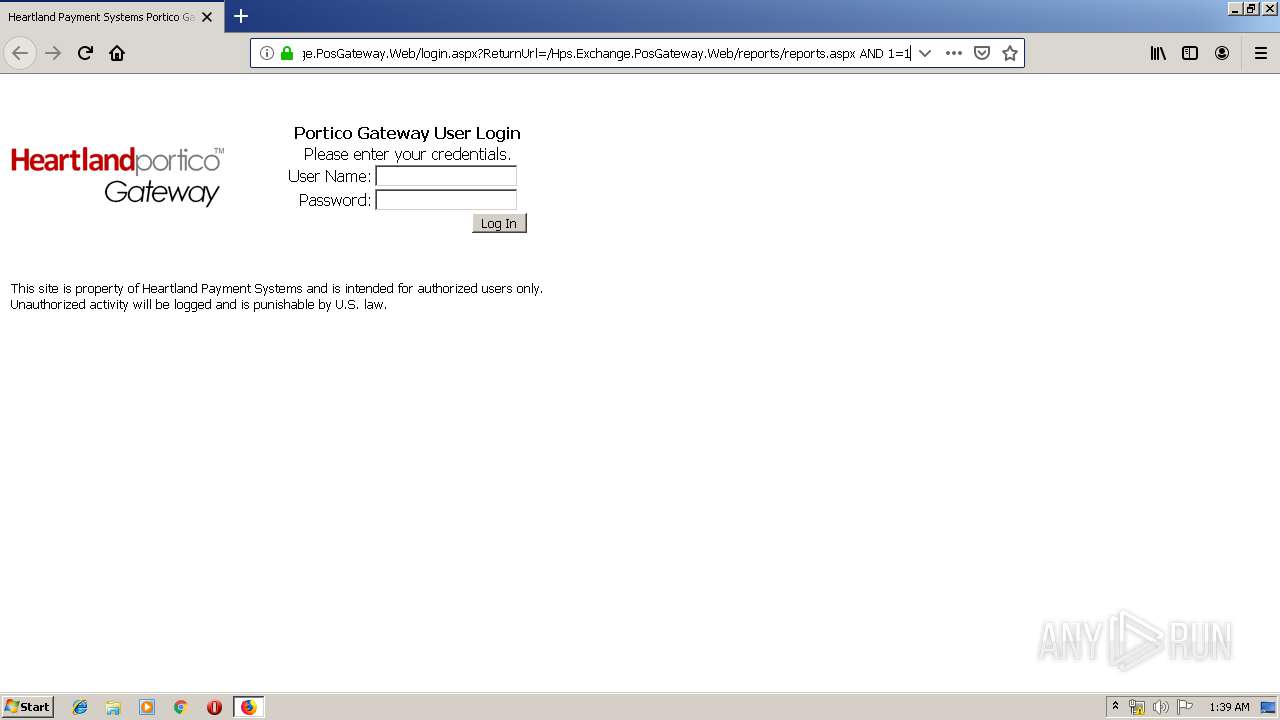Screen dimensions: 1280x720
Task: Click the Heartland Portico Gateway logo
Action: (117, 177)
